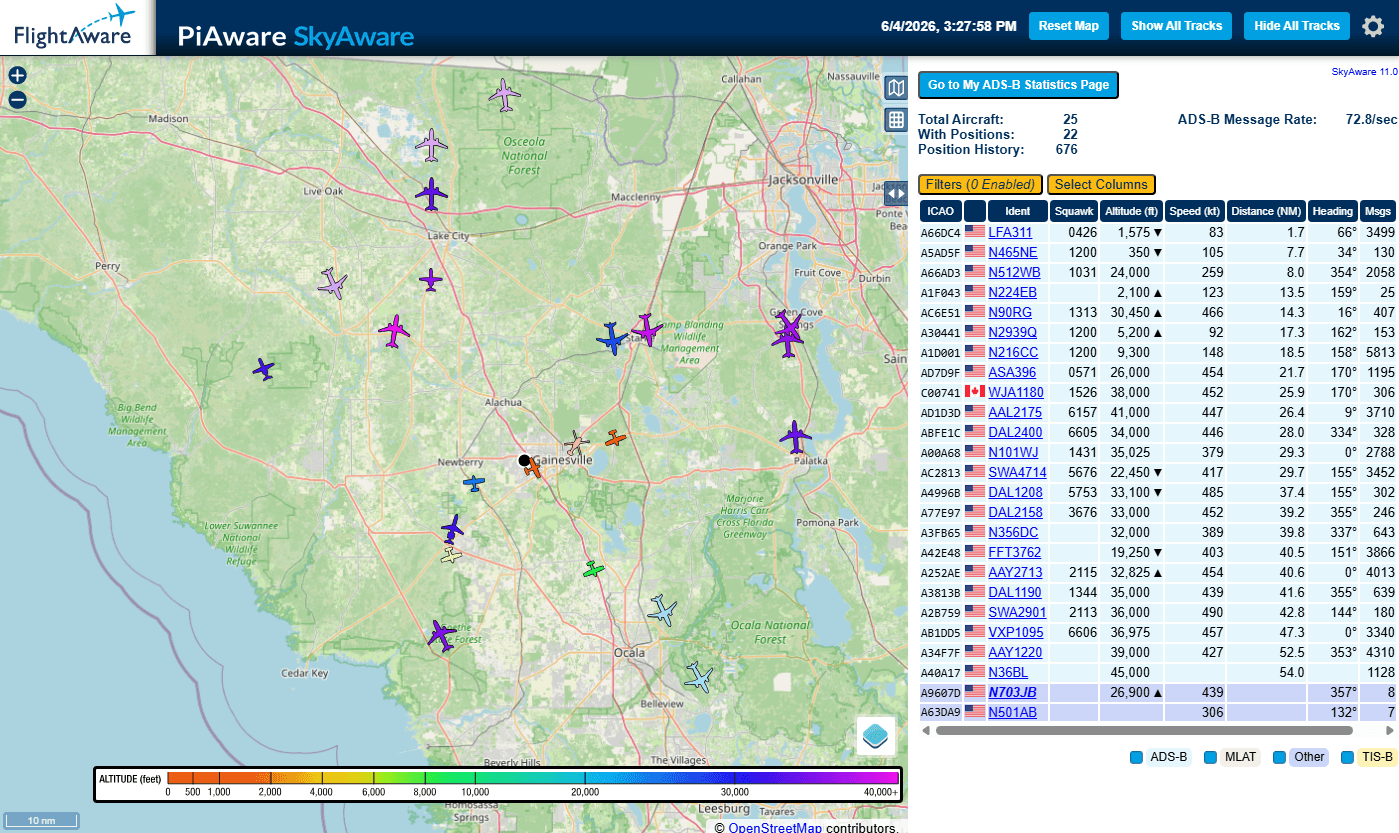Toggle the MLAT legend checkbox

tap(1210, 757)
